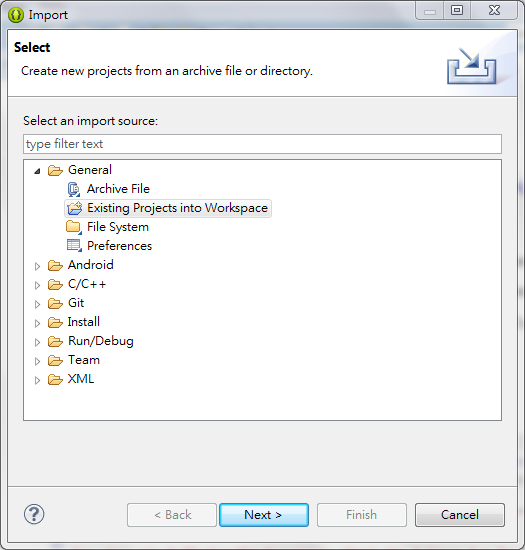Viewport: 525px width, 550px height.
Task: Click the Cancel button
Action: point(460,515)
